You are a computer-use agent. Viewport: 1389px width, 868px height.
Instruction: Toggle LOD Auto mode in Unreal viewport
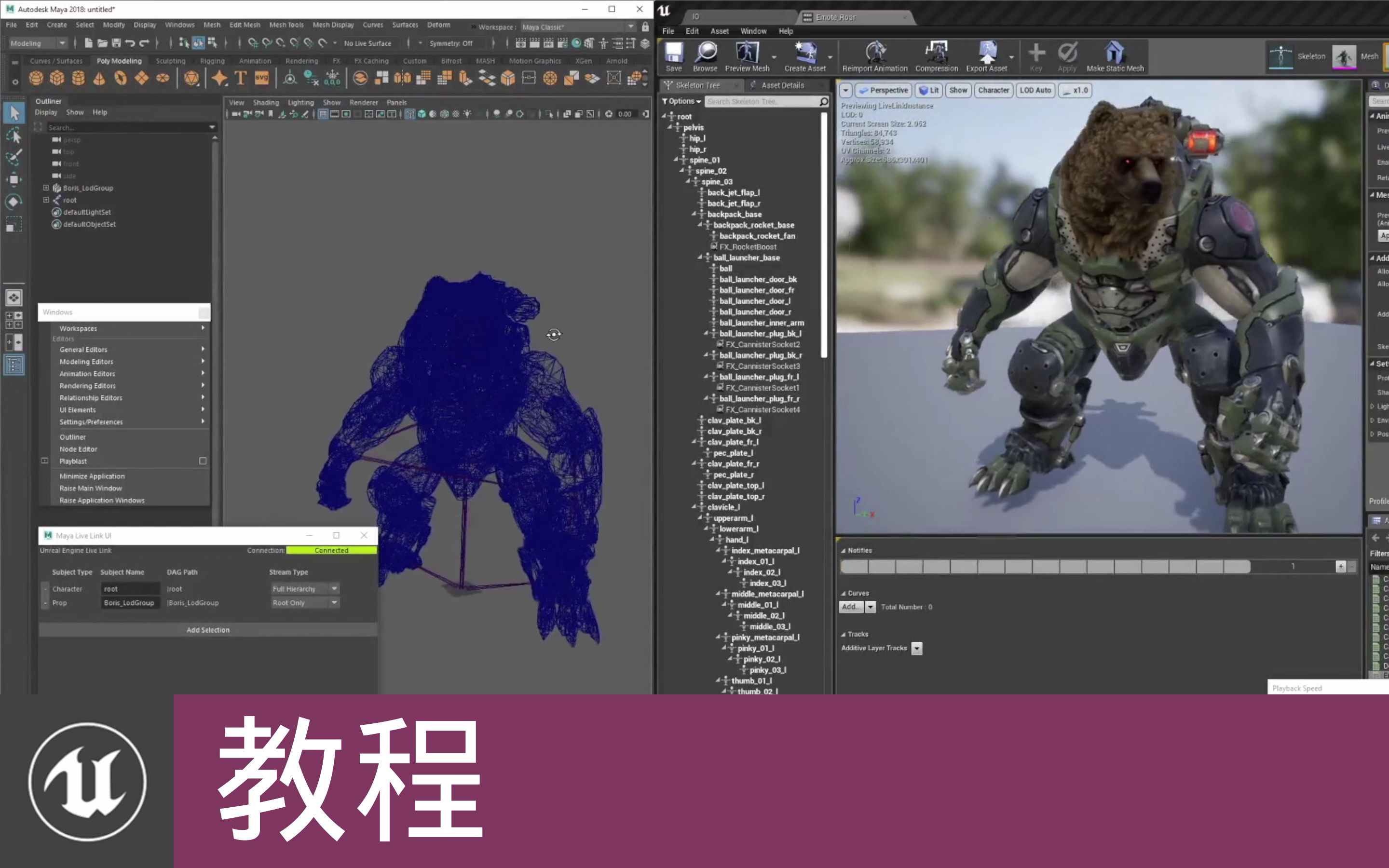[x=1034, y=90]
